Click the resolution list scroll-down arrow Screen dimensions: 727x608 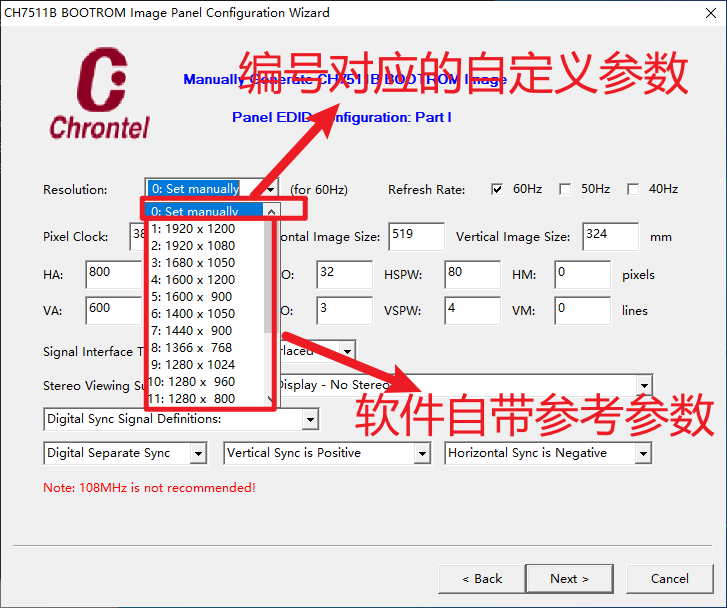pos(270,399)
